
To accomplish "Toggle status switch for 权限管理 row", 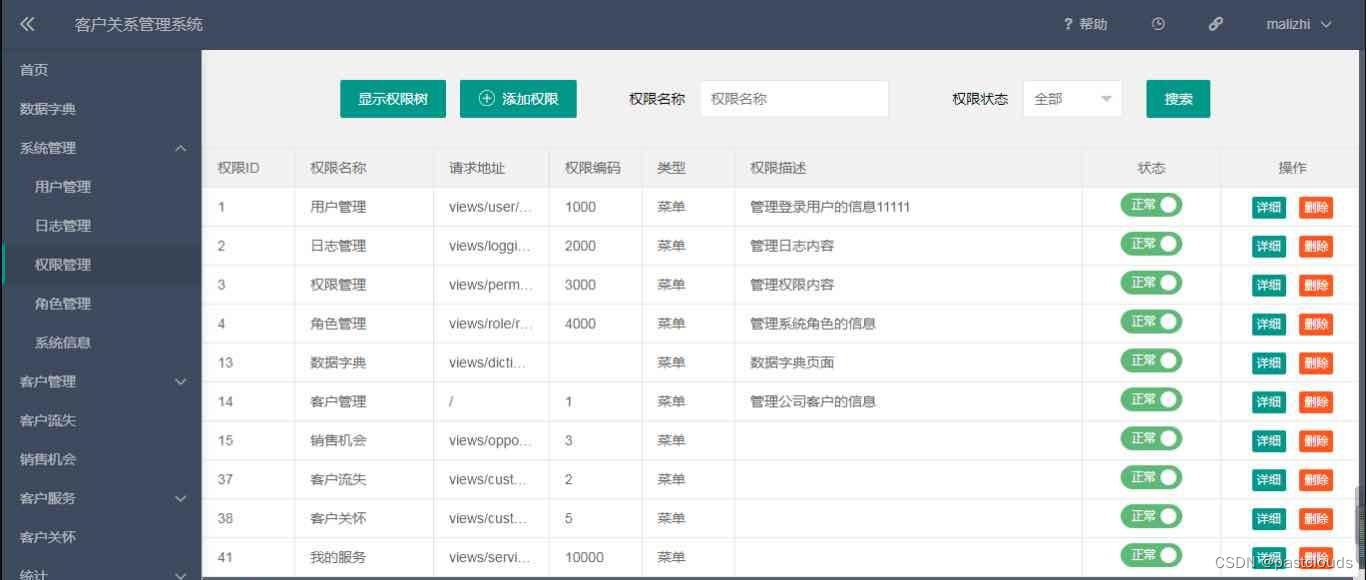I will point(1151,283).
